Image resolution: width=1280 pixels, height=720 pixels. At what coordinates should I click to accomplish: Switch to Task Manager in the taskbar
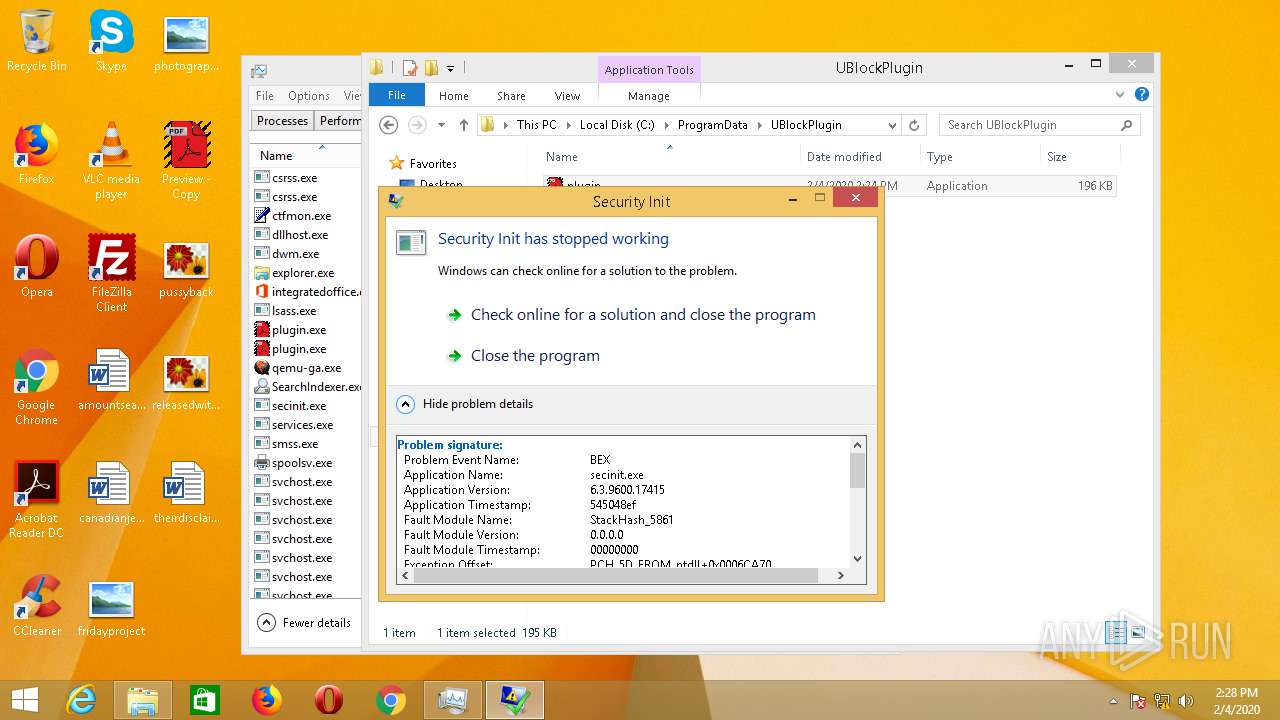tap(453, 700)
